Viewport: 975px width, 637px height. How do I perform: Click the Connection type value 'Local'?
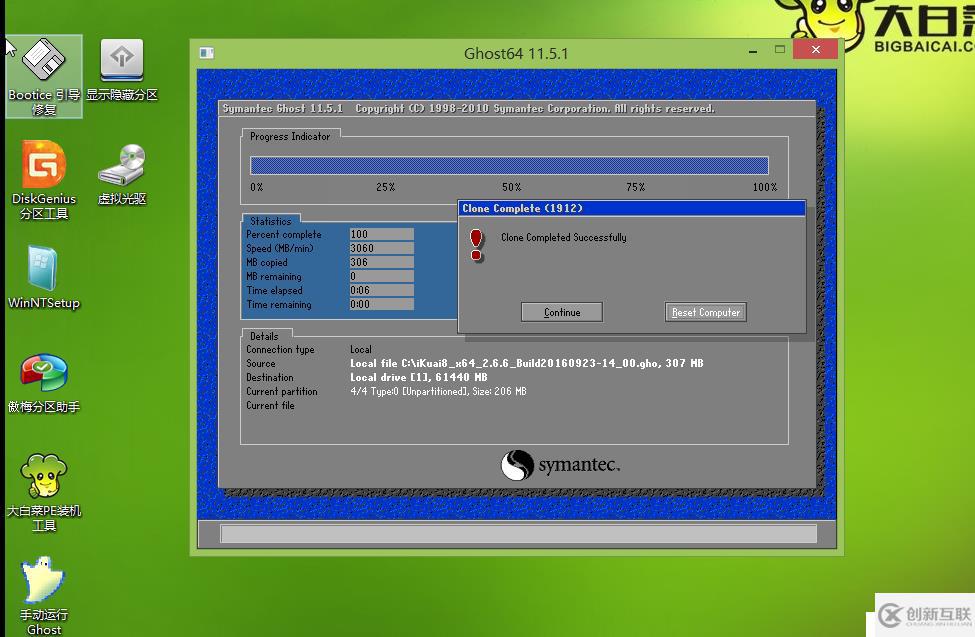(x=361, y=350)
